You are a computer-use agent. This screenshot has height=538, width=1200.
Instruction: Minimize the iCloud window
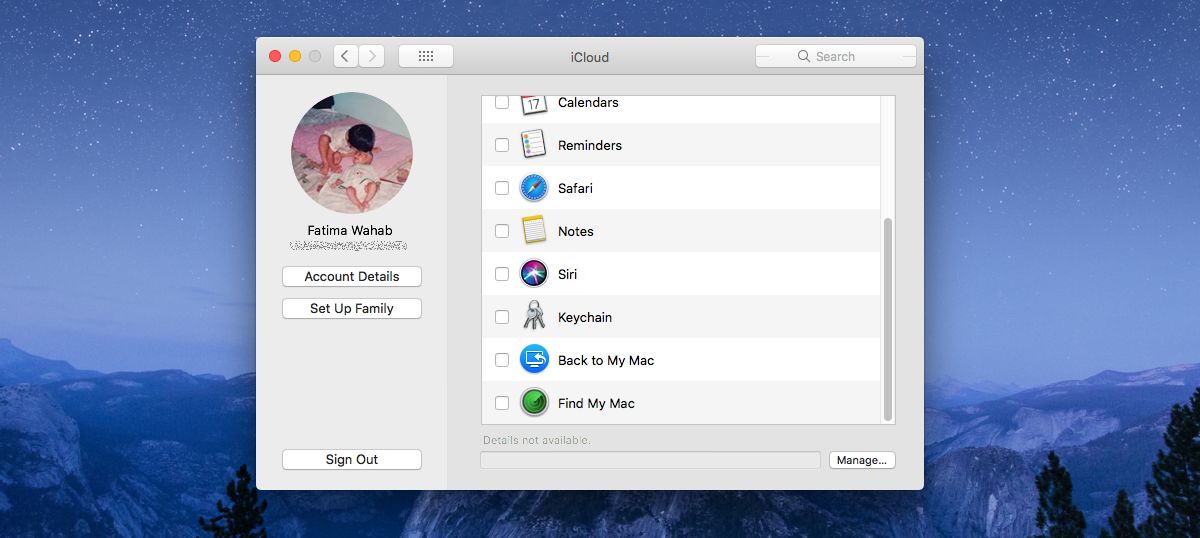[x=295, y=57]
